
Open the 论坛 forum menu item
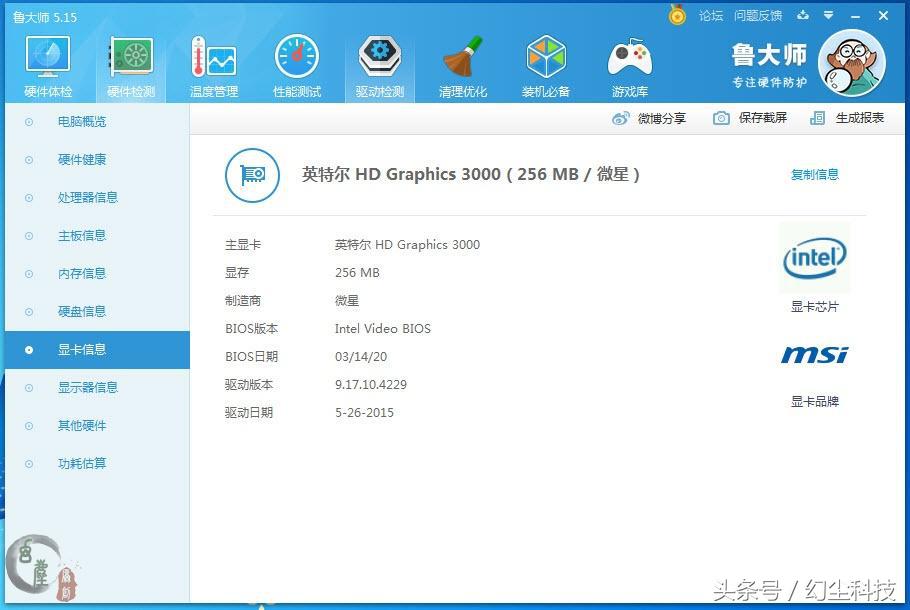(712, 15)
